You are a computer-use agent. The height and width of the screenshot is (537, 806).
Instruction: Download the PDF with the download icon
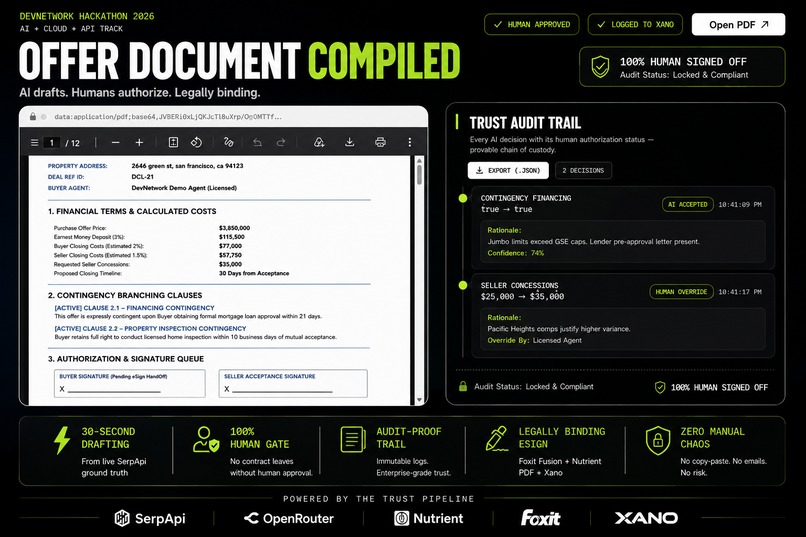(x=350, y=142)
